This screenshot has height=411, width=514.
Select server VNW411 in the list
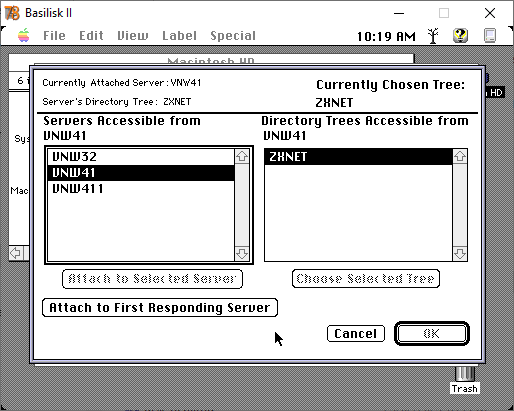point(141,189)
